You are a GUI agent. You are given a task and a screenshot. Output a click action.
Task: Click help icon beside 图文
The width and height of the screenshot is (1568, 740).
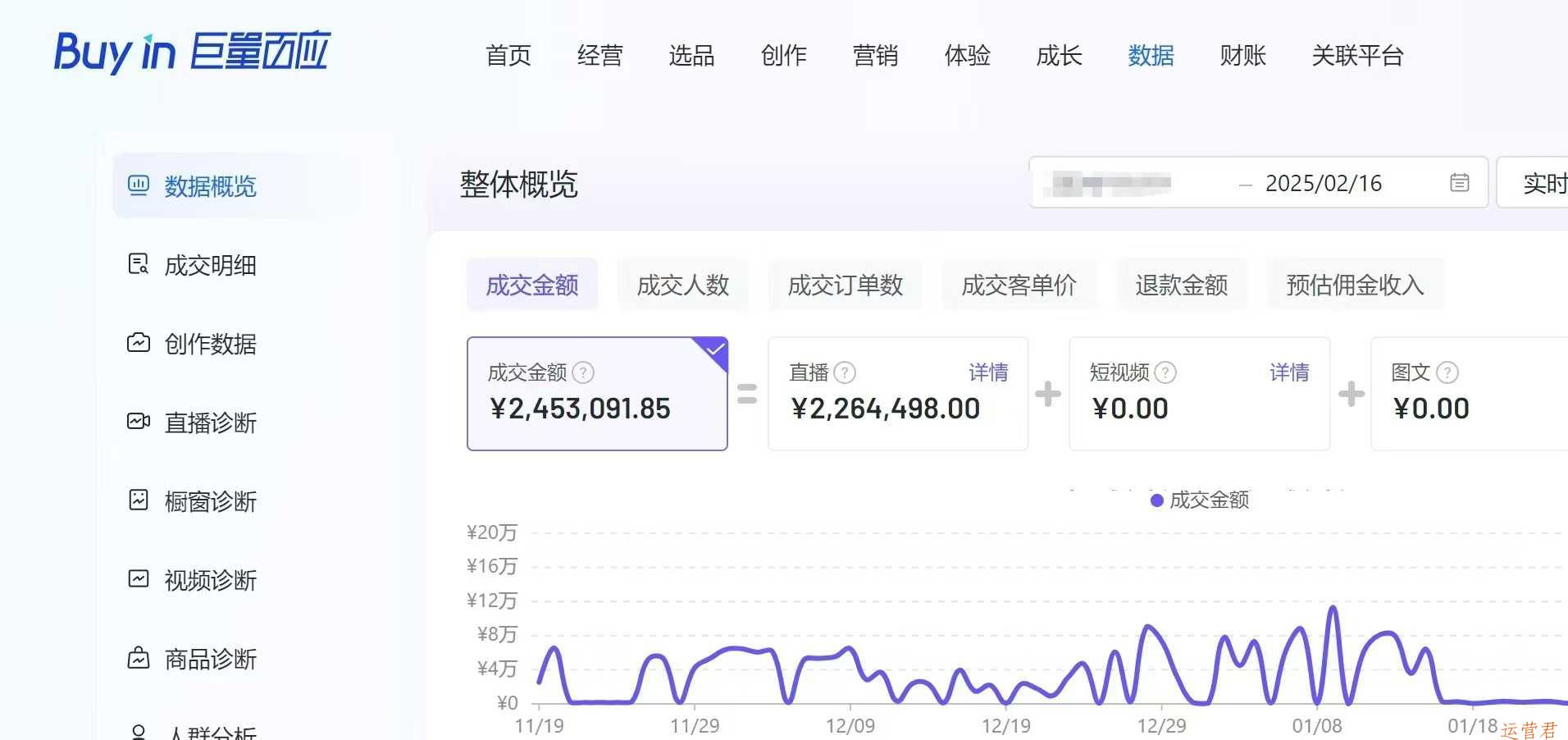point(1447,372)
